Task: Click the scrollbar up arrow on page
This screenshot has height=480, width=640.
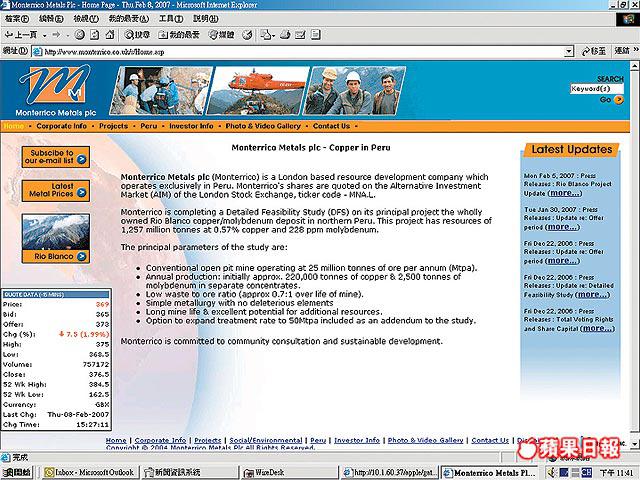Action: point(635,65)
